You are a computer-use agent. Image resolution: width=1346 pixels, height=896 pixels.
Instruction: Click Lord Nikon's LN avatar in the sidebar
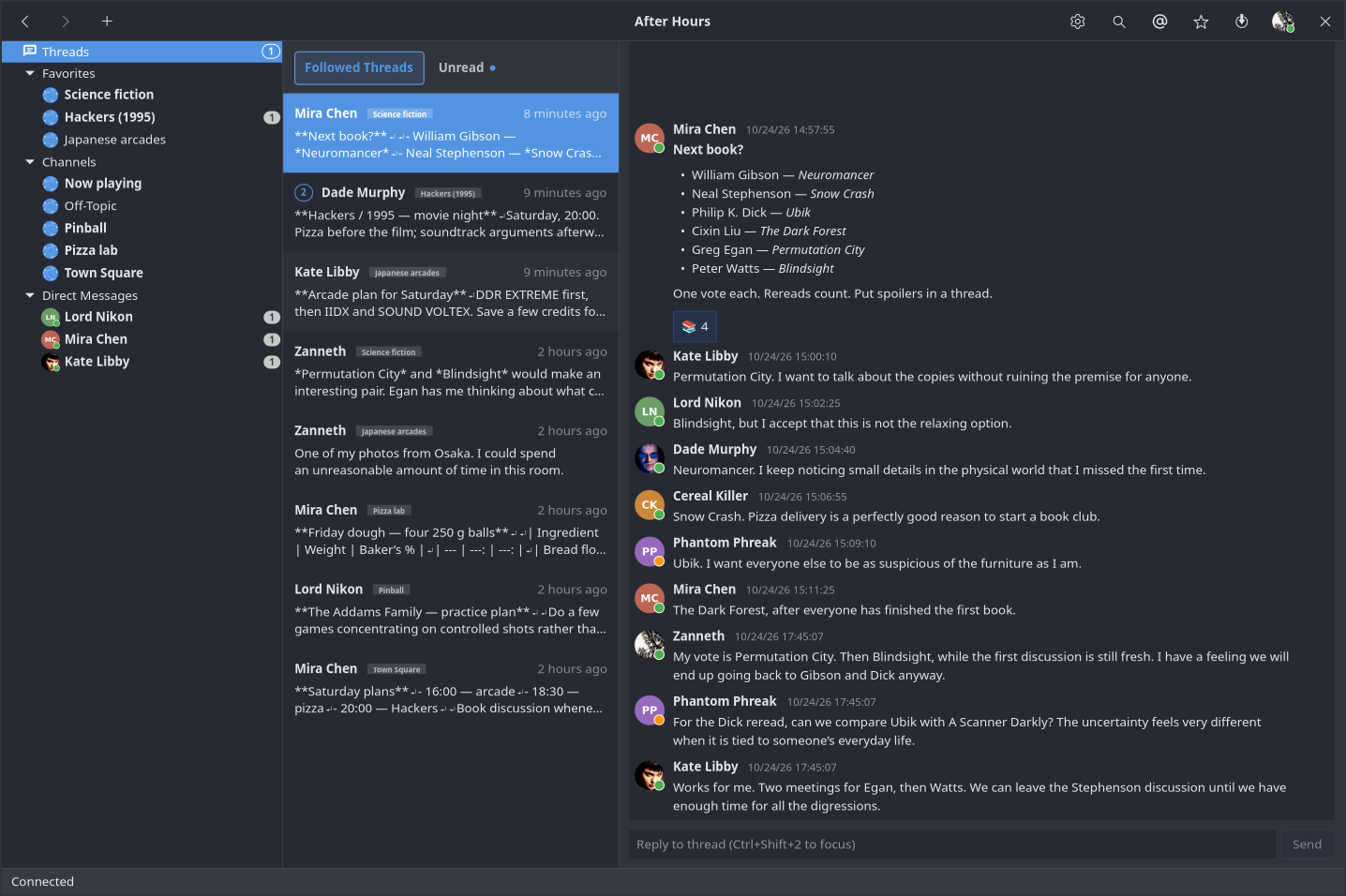point(51,318)
